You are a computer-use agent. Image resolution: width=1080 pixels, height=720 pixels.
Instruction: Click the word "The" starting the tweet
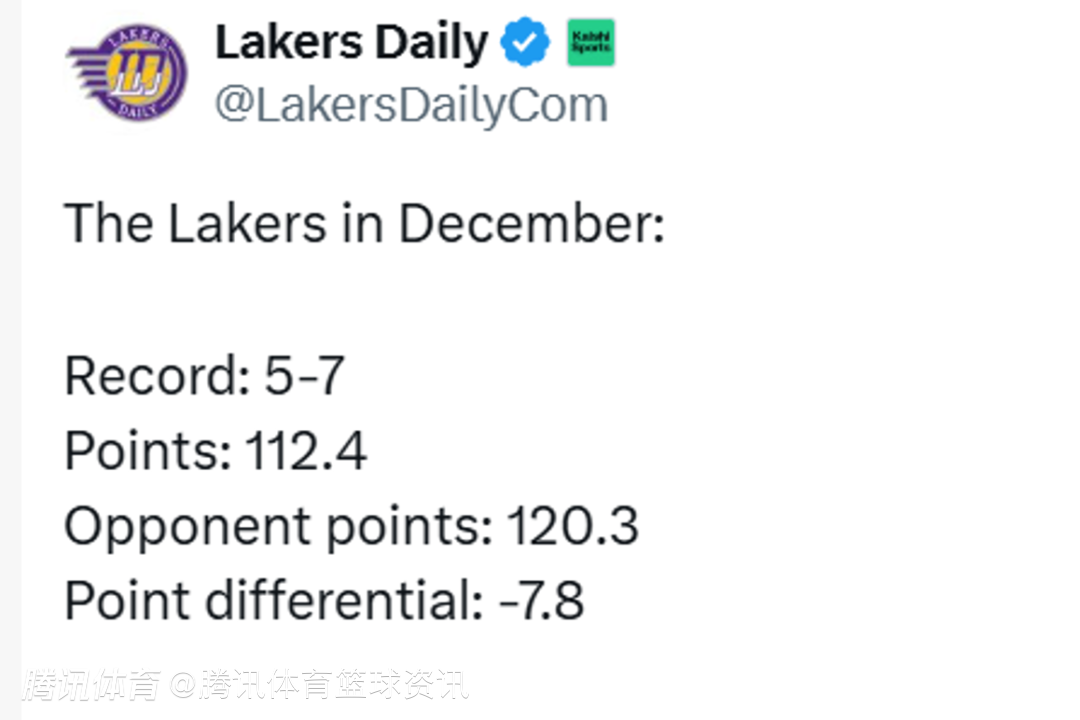(108, 224)
